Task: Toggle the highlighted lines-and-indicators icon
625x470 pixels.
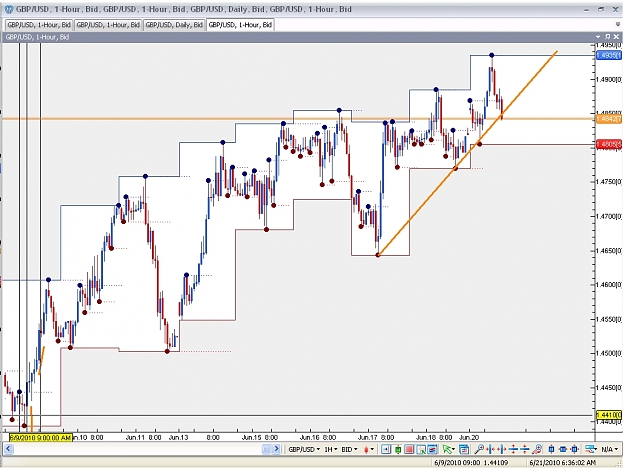Action: (x=432, y=449)
